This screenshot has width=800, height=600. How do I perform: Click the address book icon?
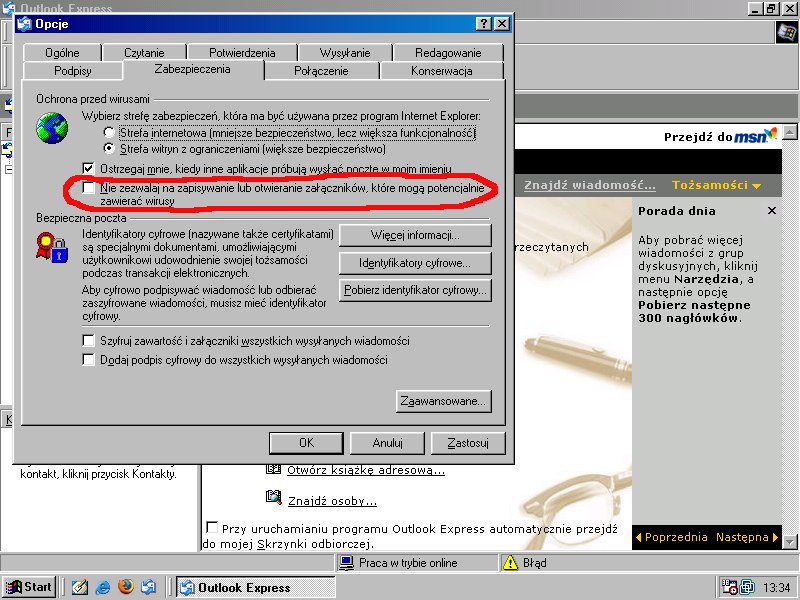pyautogui.click(x=273, y=468)
